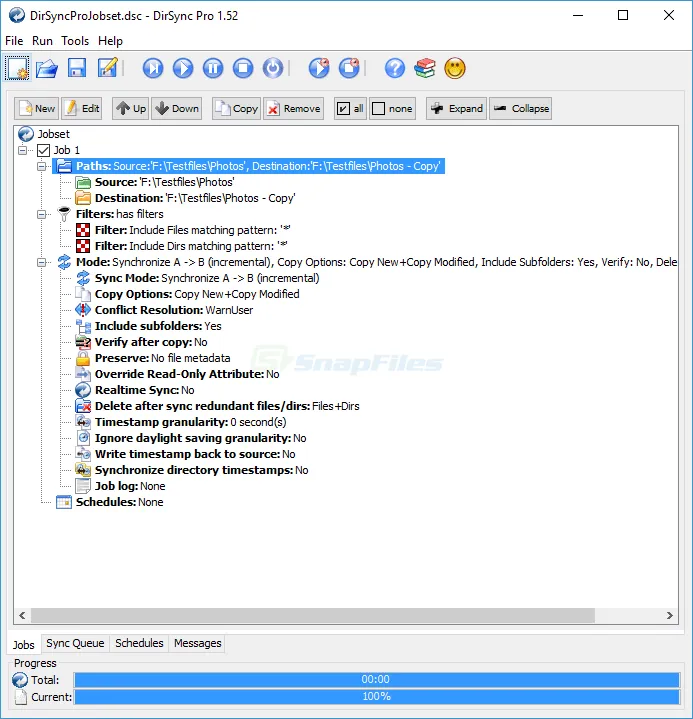Start synchronization with blue play button
Image resolution: width=693 pixels, height=719 pixels.
[x=183, y=68]
